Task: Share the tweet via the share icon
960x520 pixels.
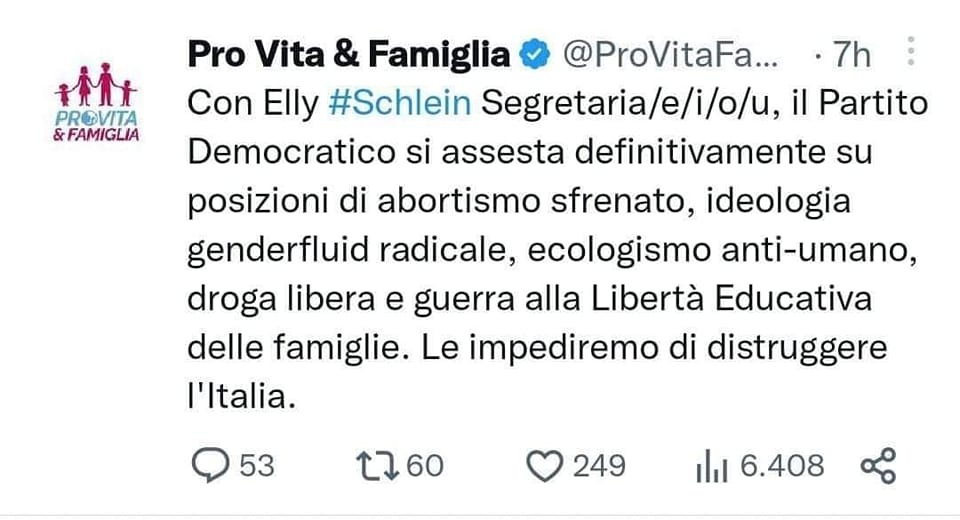Action: [x=878, y=465]
